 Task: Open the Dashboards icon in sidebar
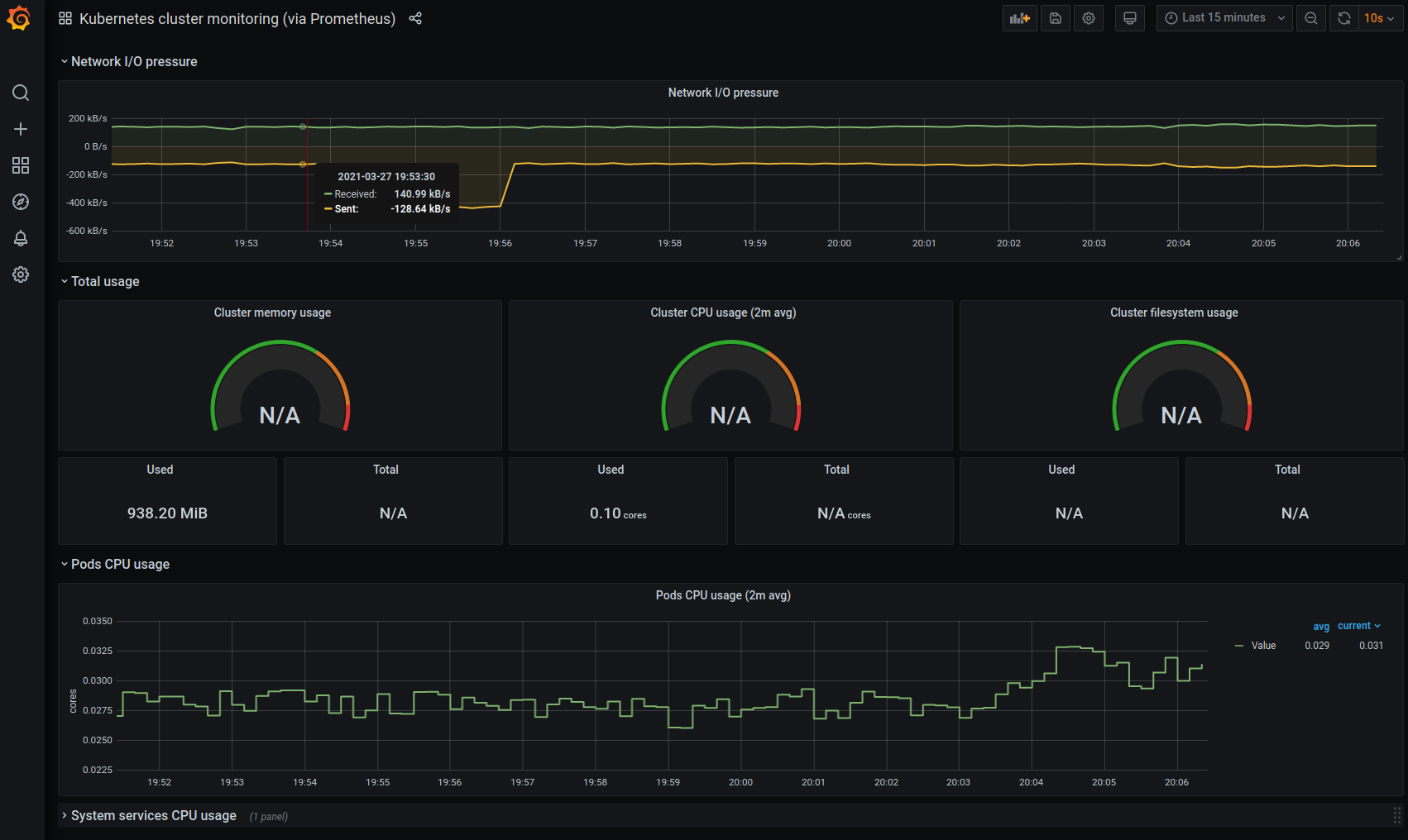[x=21, y=165]
